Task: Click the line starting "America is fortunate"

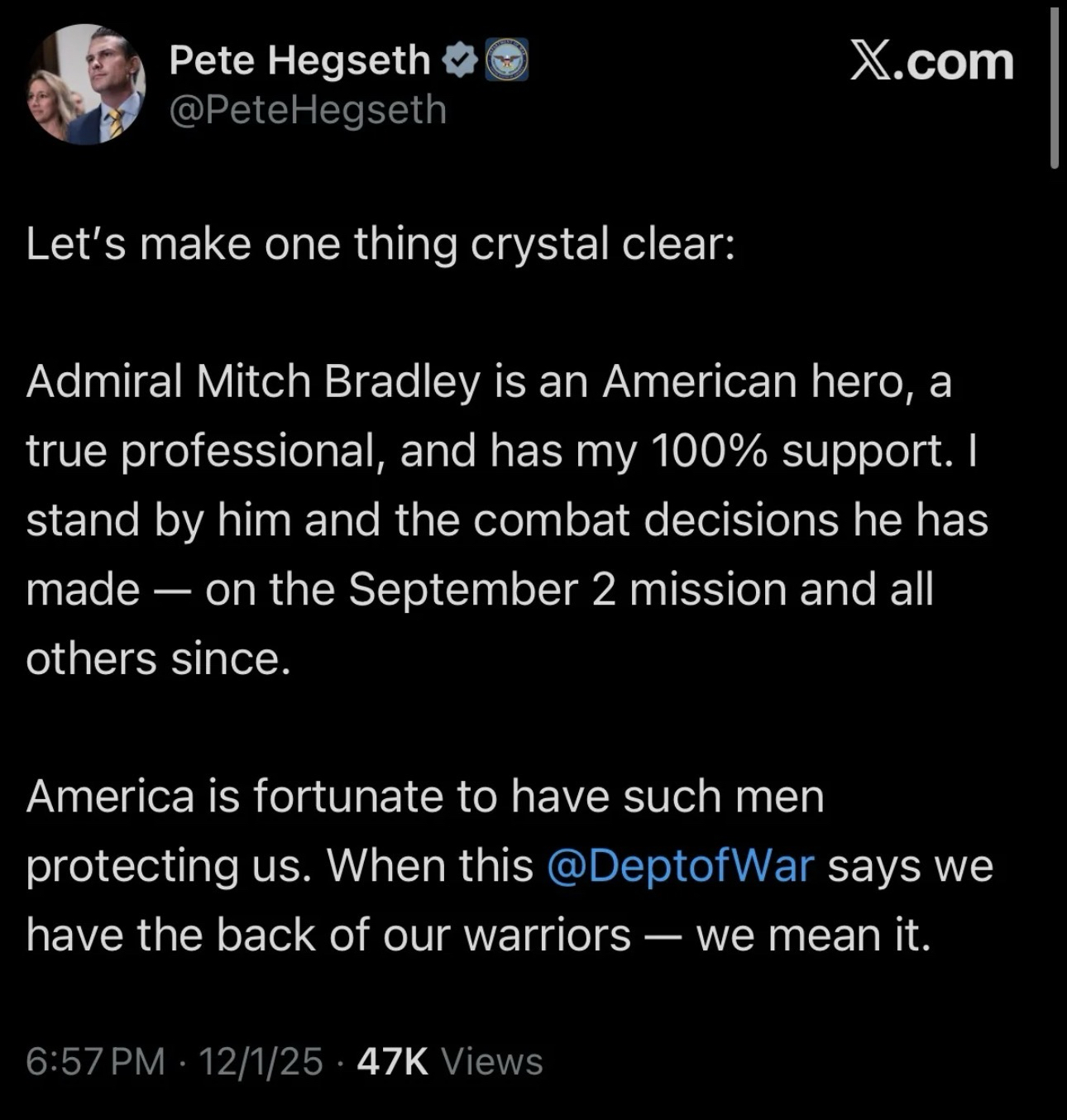Action: click(424, 797)
